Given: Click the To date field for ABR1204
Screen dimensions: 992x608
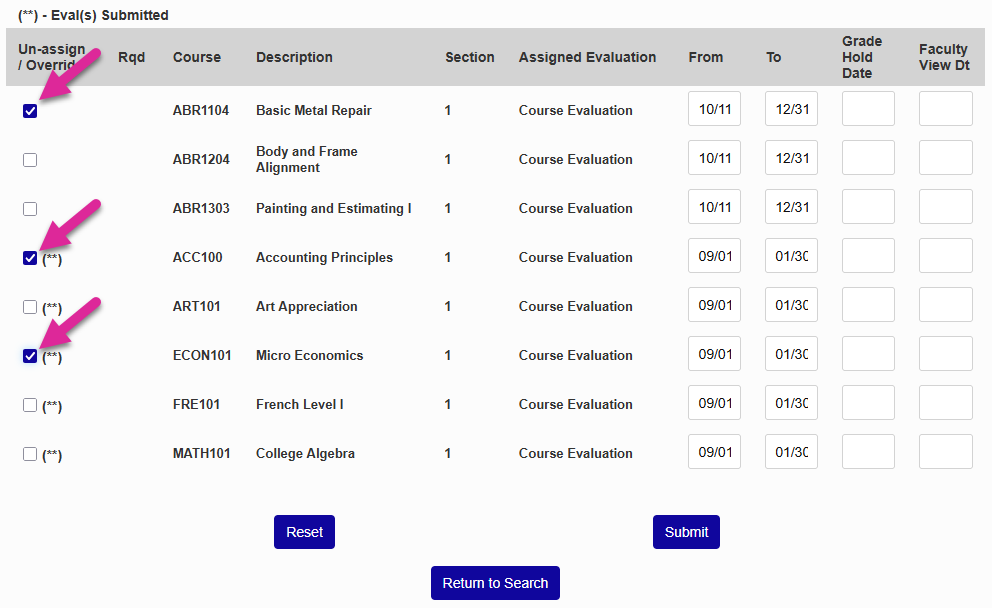Looking at the screenshot, I should coord(791,157).
